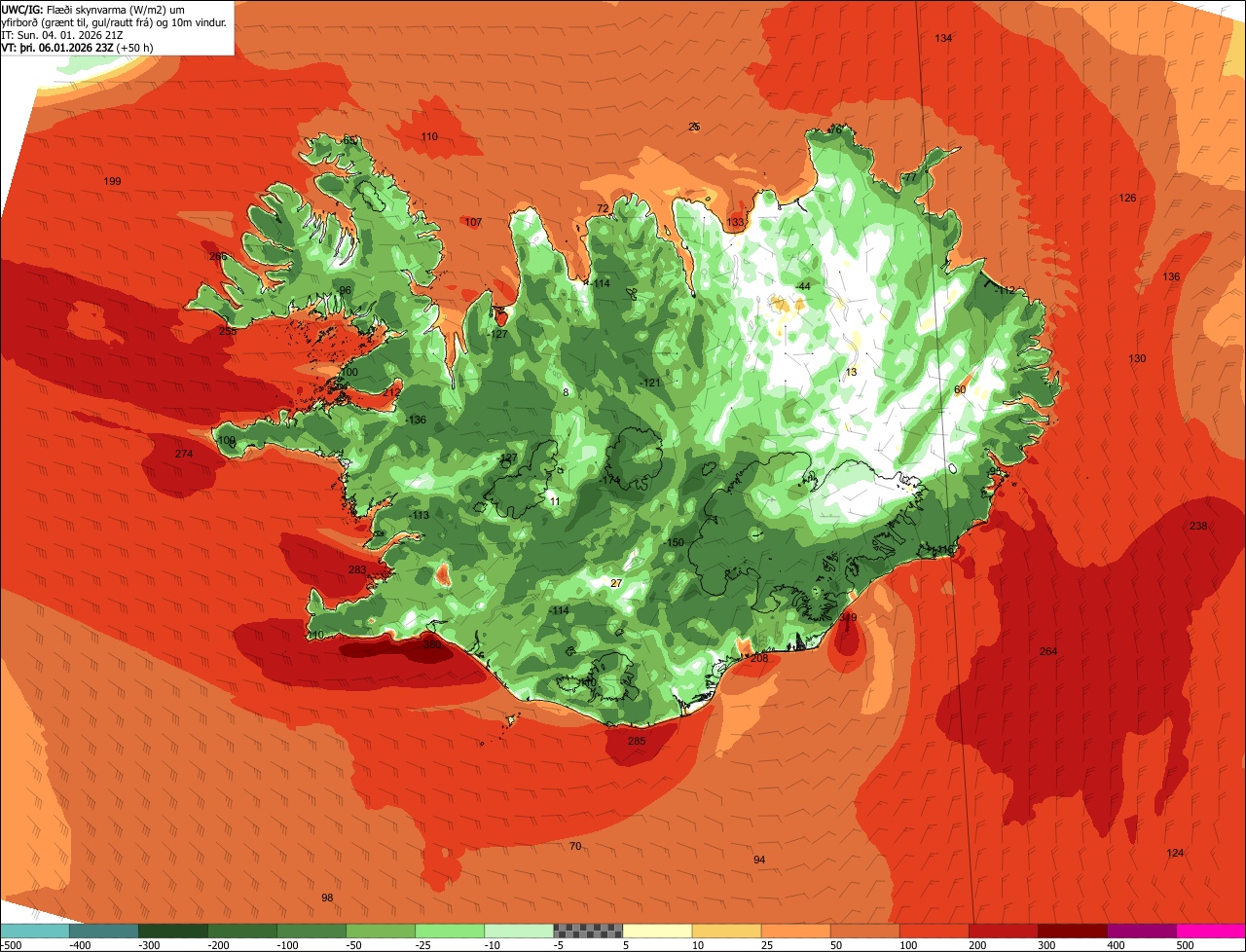Click the legend swatch between -50 and -25
The height and width of the screenshot is (952, 1246).
click(x=381, y=931)
